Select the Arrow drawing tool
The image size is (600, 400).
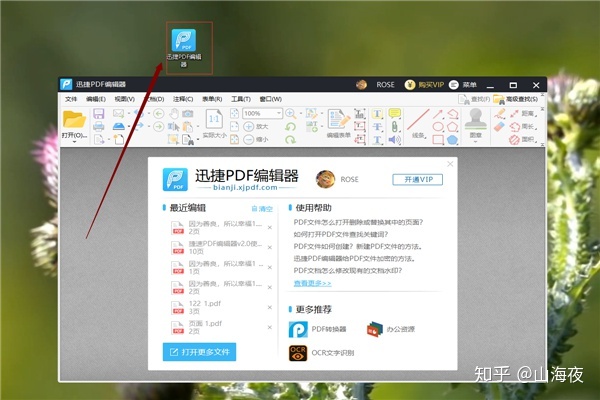[438, 114]
